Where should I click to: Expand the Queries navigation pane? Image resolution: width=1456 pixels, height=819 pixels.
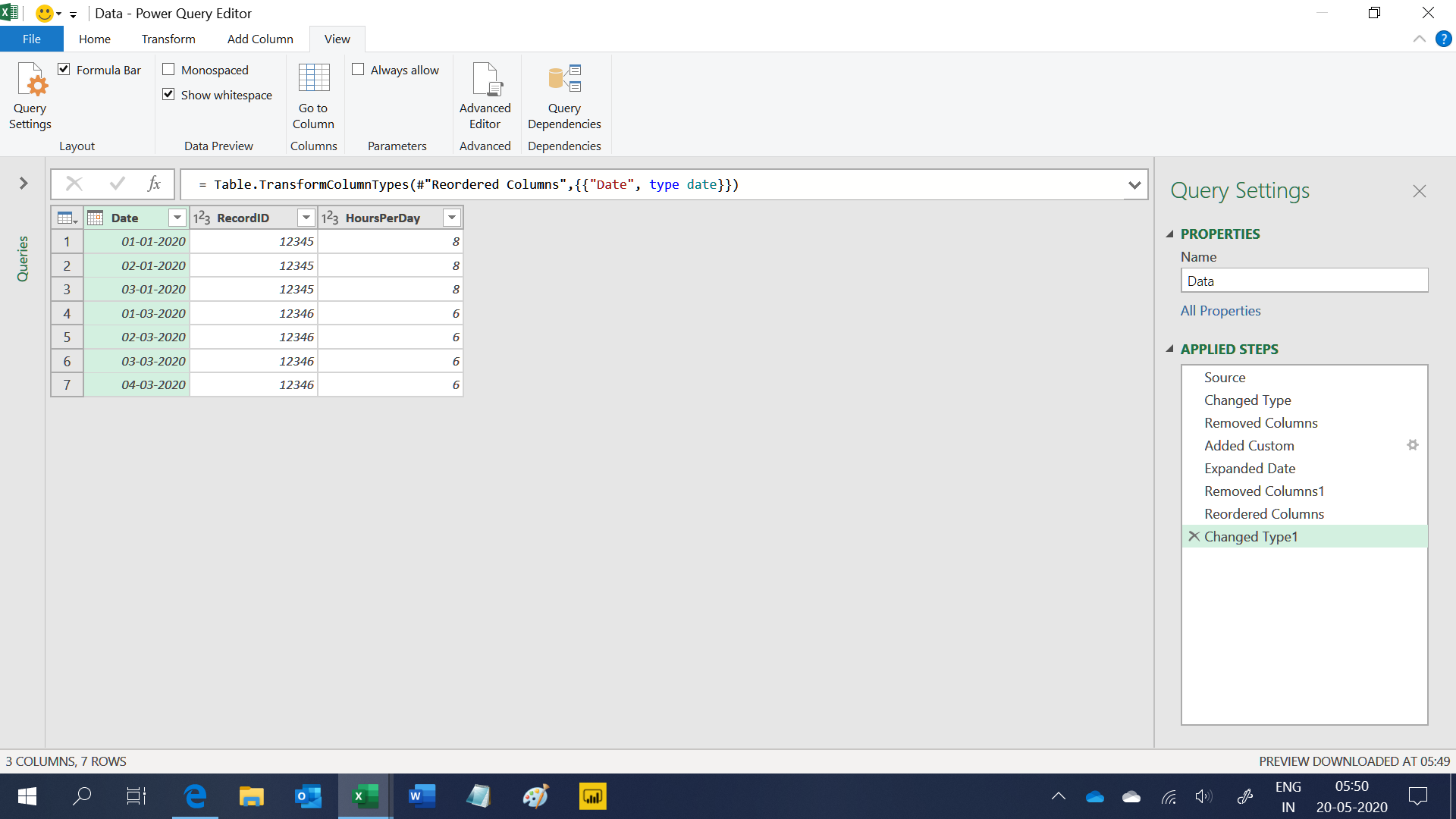24,183
